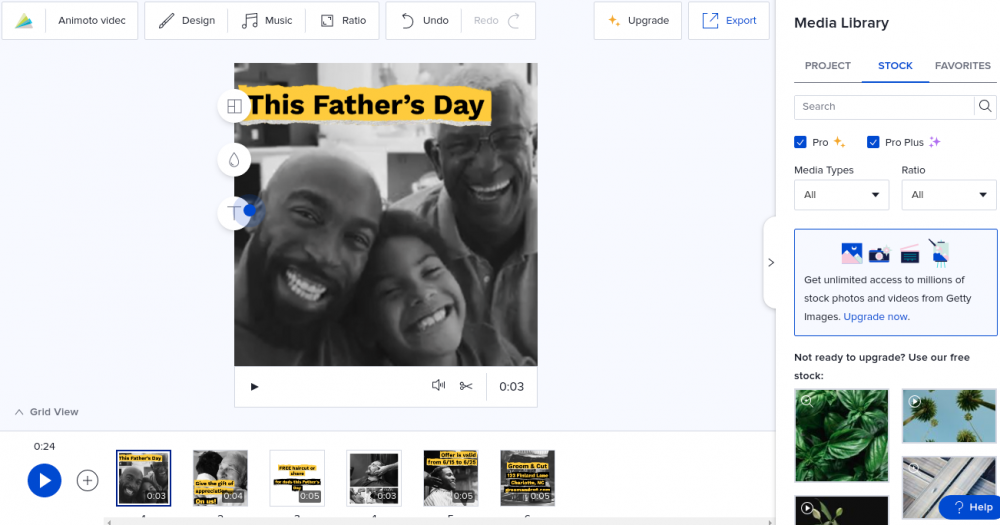
Task: Open the Media Types dropdown
Action: (841, 195)
